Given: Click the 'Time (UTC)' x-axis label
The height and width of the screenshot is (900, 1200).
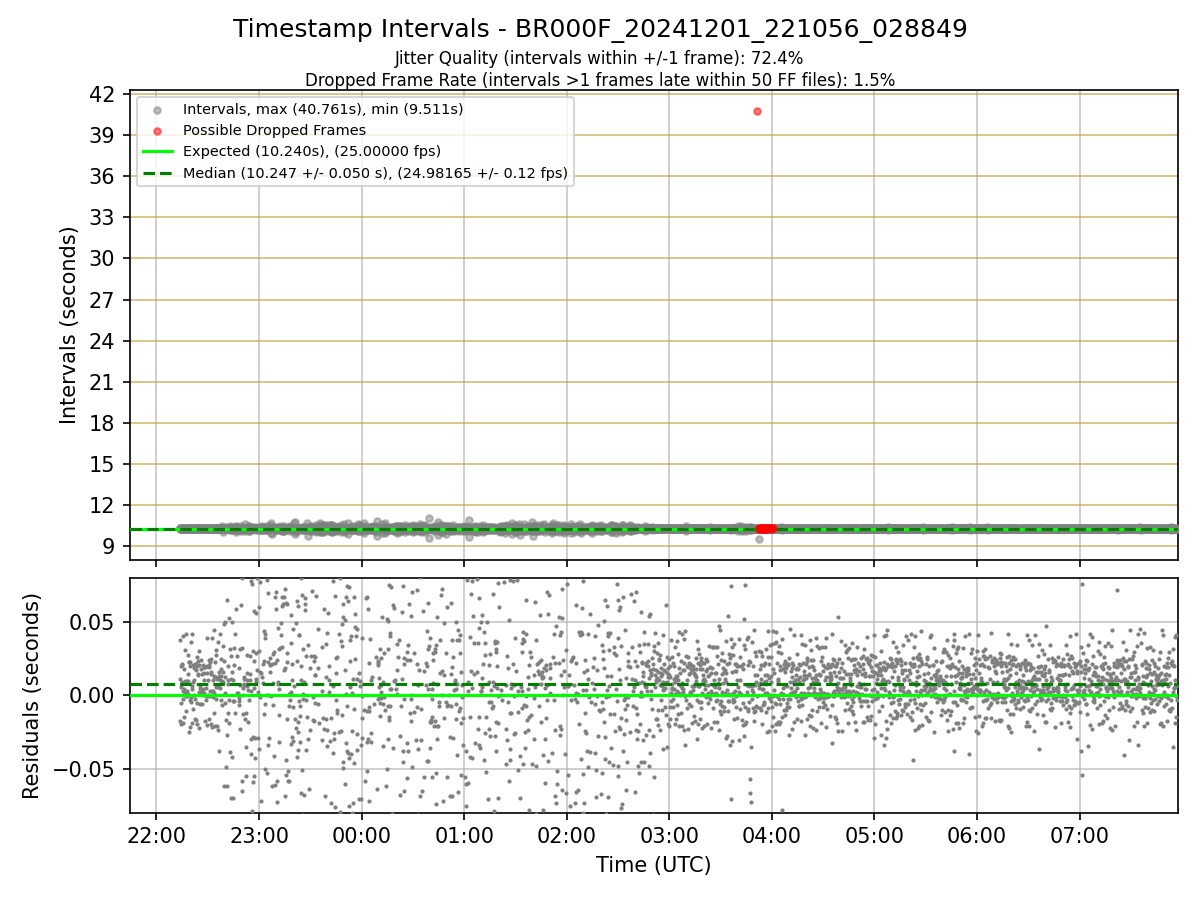Looking at the screenshot, I should point(654,865).
